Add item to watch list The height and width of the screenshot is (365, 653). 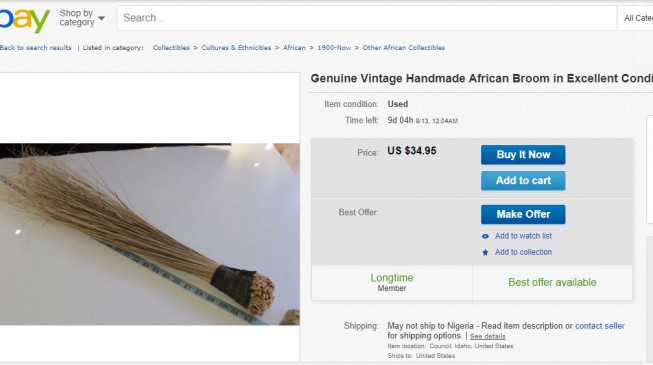point(523,236)
